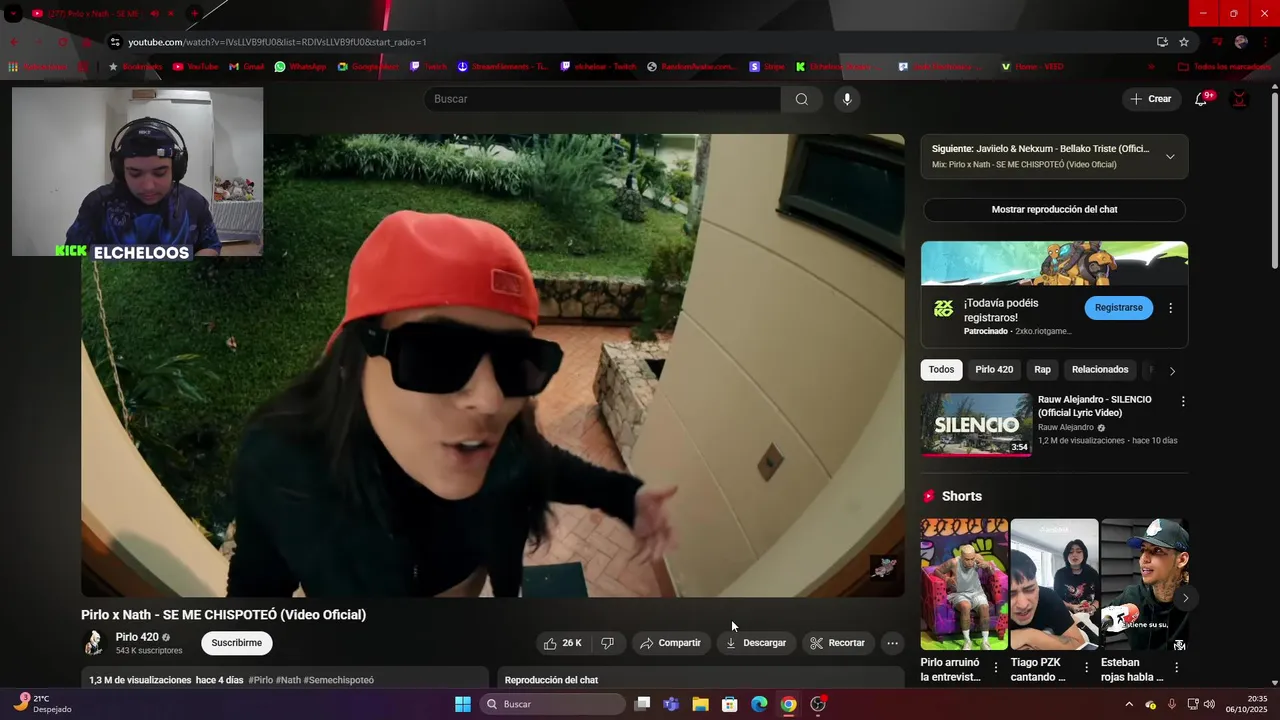Select the Relacionados filter chip

click(1100, 370)
